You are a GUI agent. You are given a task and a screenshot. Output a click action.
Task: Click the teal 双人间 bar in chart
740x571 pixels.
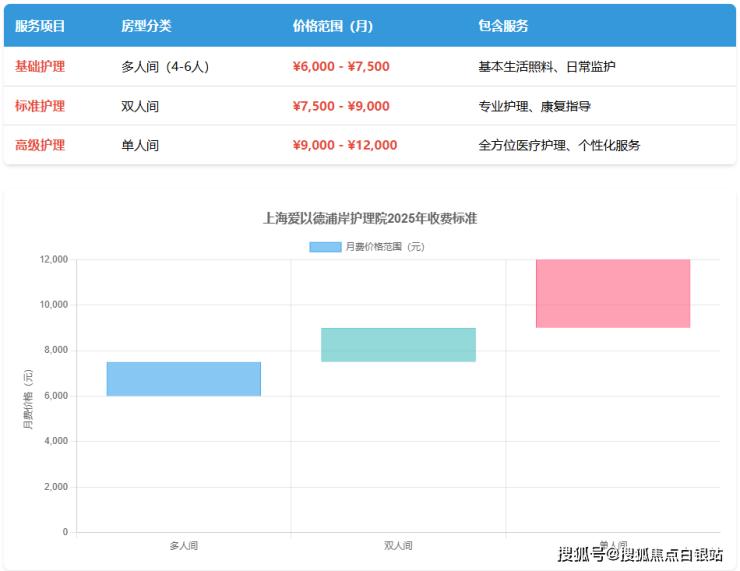click(x=398, y=345)
